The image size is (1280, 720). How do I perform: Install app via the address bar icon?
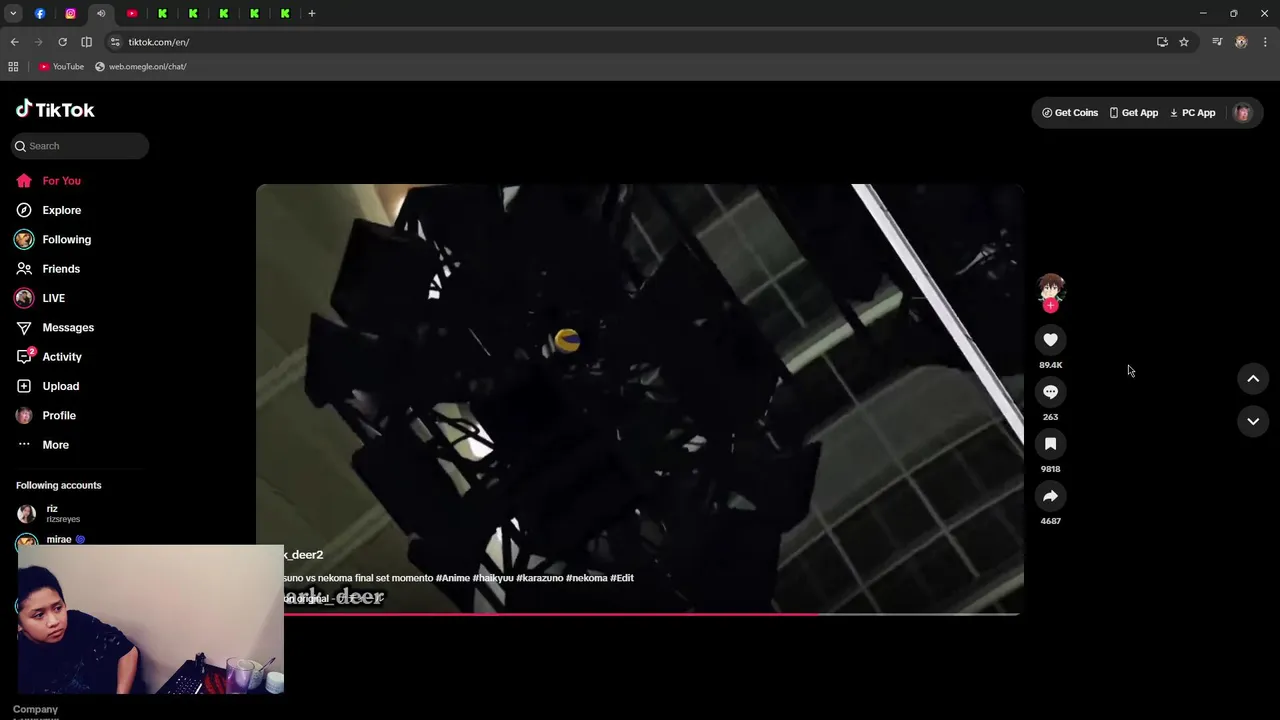point(1162,42)
